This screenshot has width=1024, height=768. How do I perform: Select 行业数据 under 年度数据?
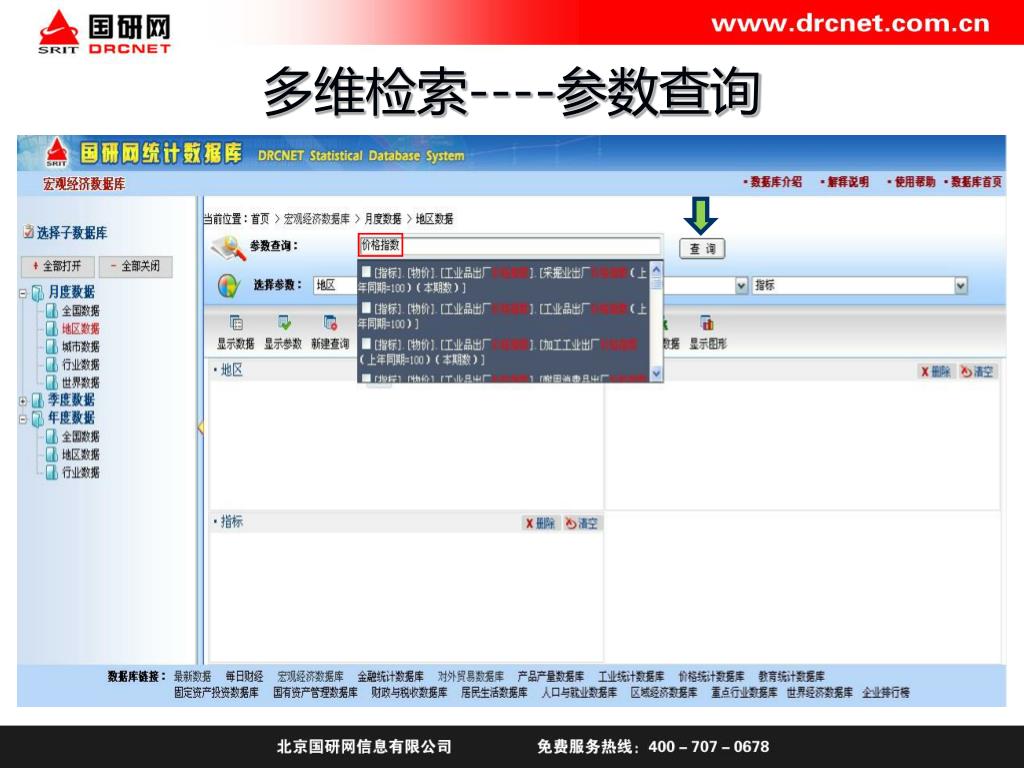(x=80, y=472)
